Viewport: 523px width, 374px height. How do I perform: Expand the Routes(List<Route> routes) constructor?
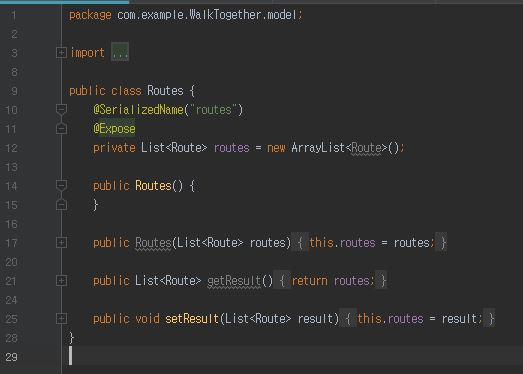click(x=61, y=243)
